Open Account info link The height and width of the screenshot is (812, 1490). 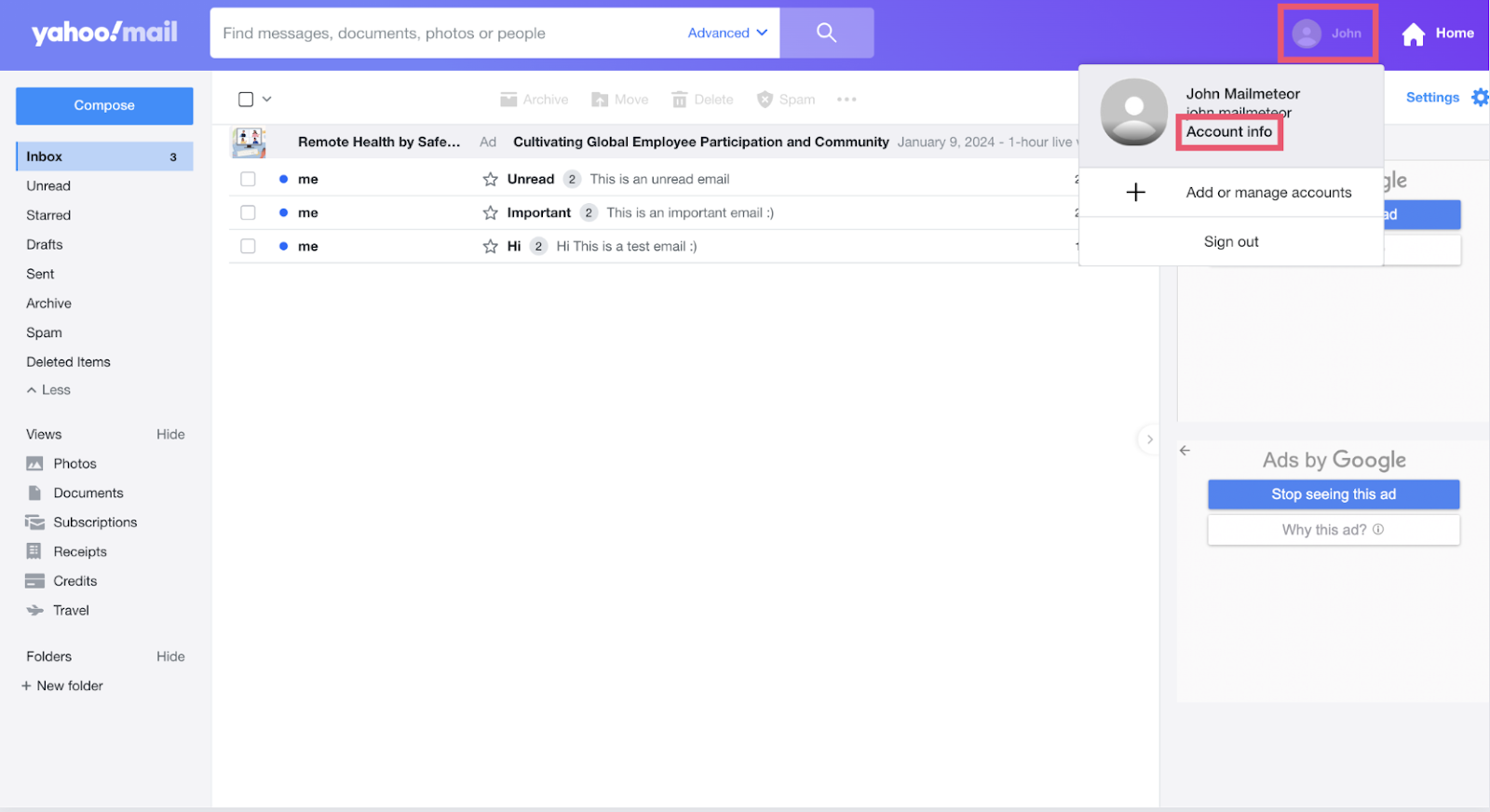click(1228, 132)
